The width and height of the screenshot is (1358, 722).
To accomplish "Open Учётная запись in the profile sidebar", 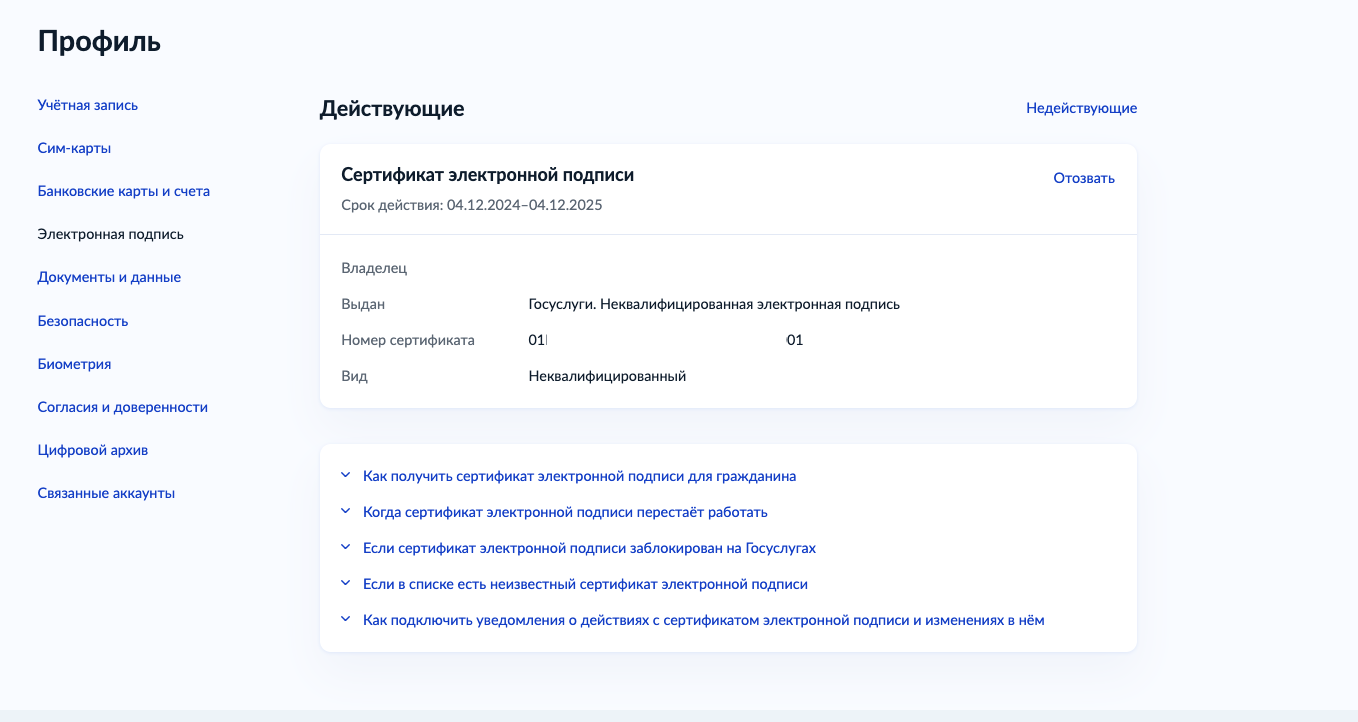I will [x=88, y=105].
